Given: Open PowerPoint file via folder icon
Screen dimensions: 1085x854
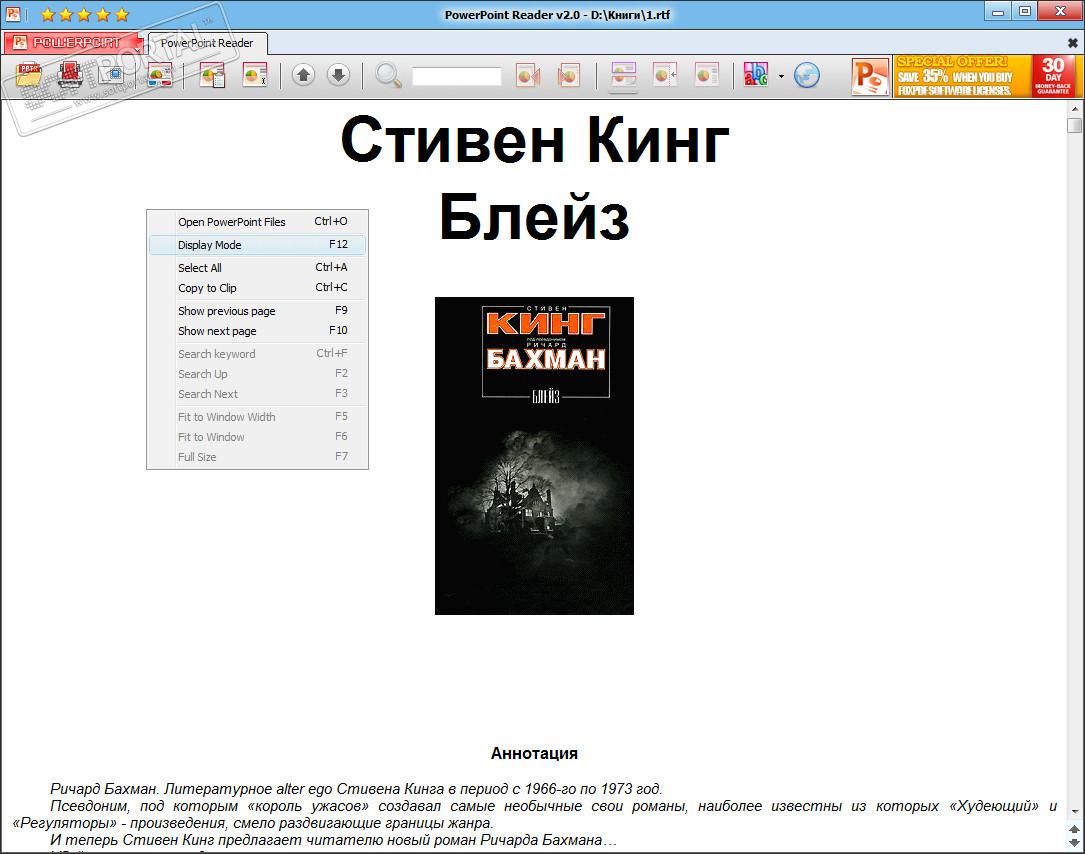Looking at the screenshot, I should [x=29, y=75].
